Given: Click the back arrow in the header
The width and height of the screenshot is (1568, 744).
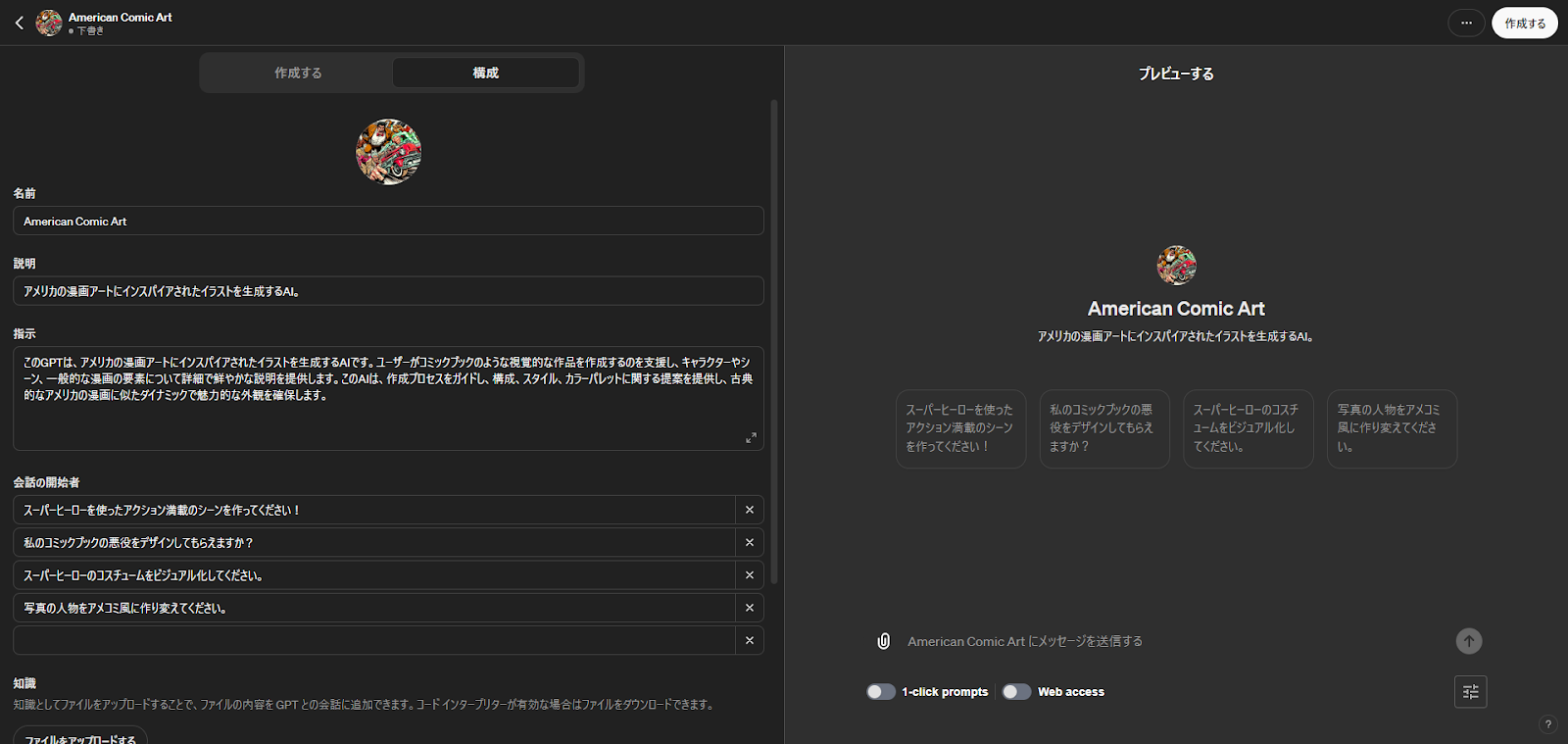Looking at the screenshot, I should [20, 23].
